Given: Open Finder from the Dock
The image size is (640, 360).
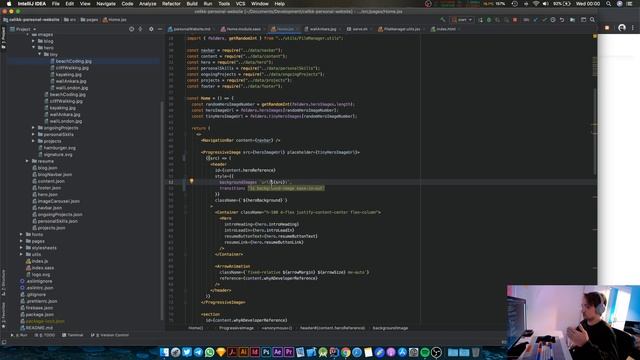Looking at the screenshot, I should [x=164, y=352].
